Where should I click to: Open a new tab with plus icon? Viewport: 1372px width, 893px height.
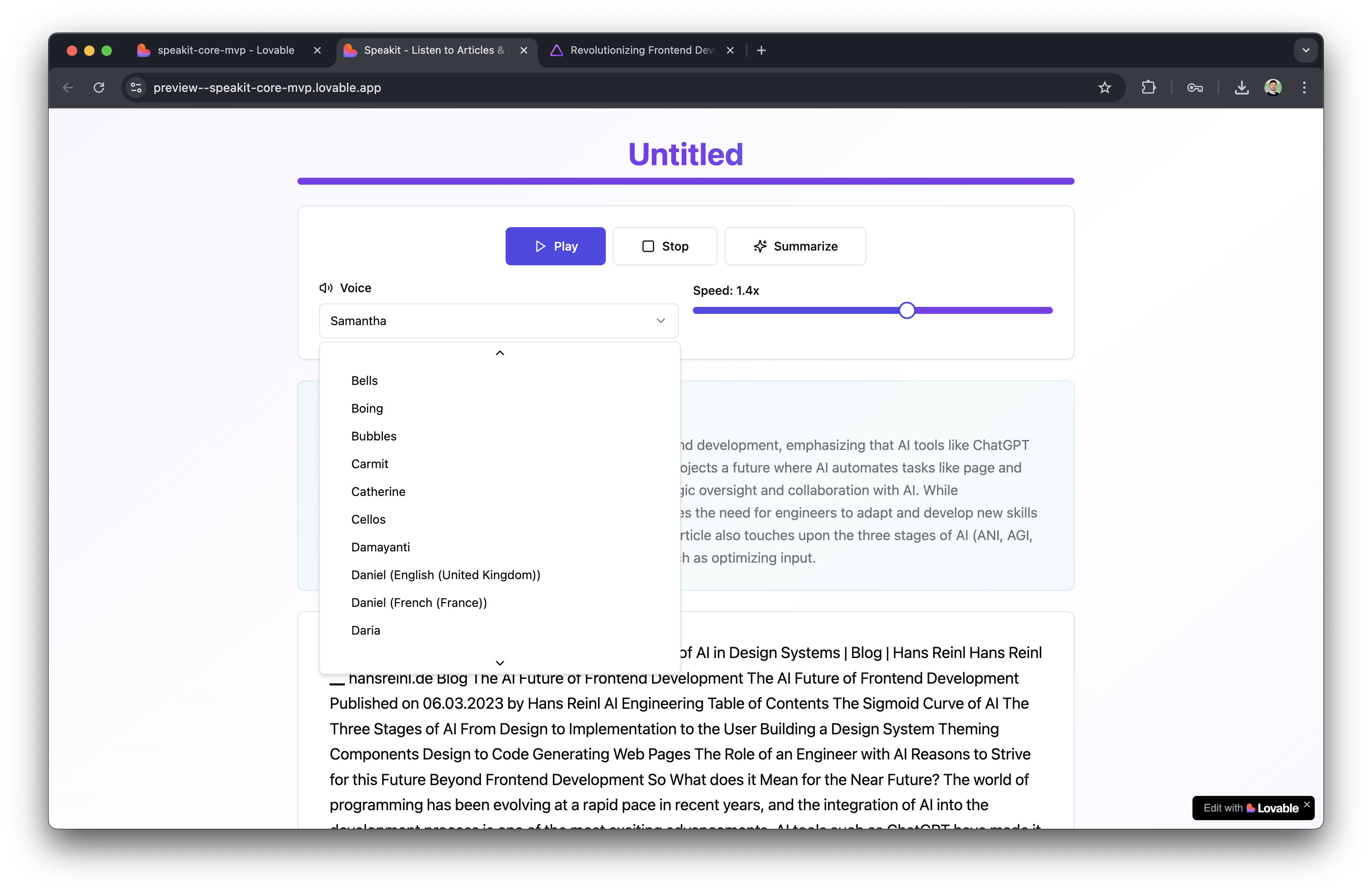coord(761,51)
